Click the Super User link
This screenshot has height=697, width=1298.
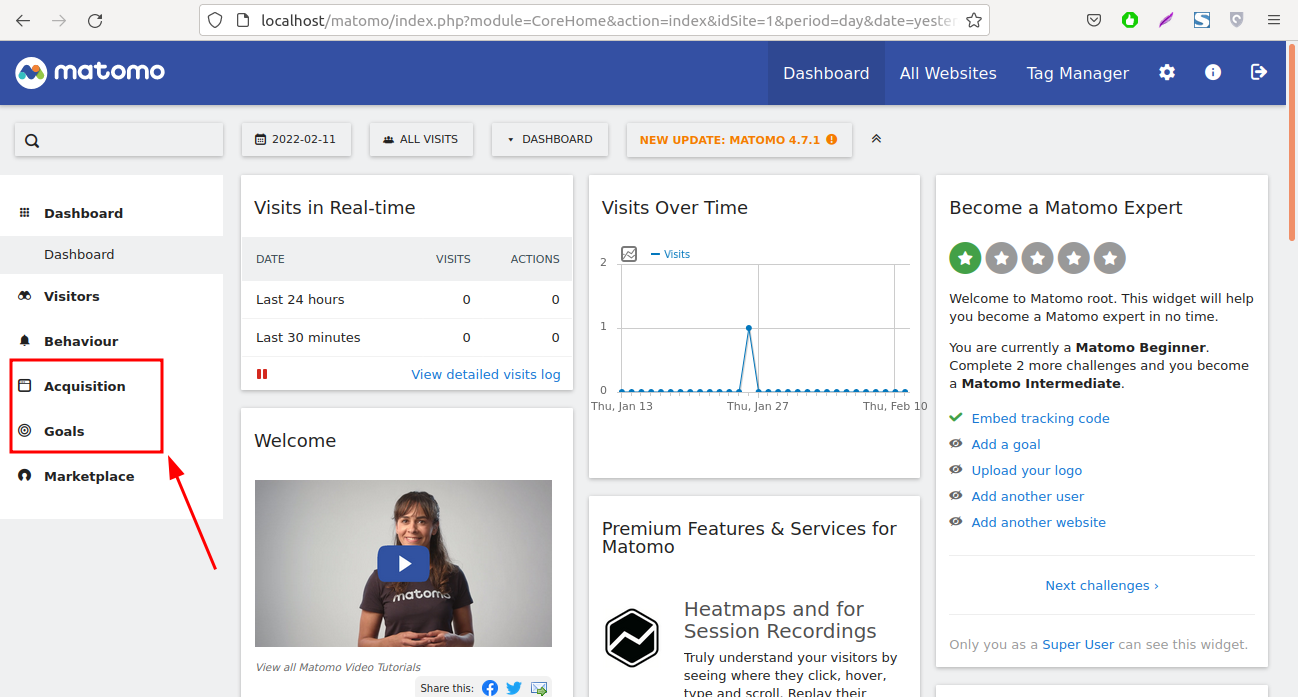(x=1078, y=644)
